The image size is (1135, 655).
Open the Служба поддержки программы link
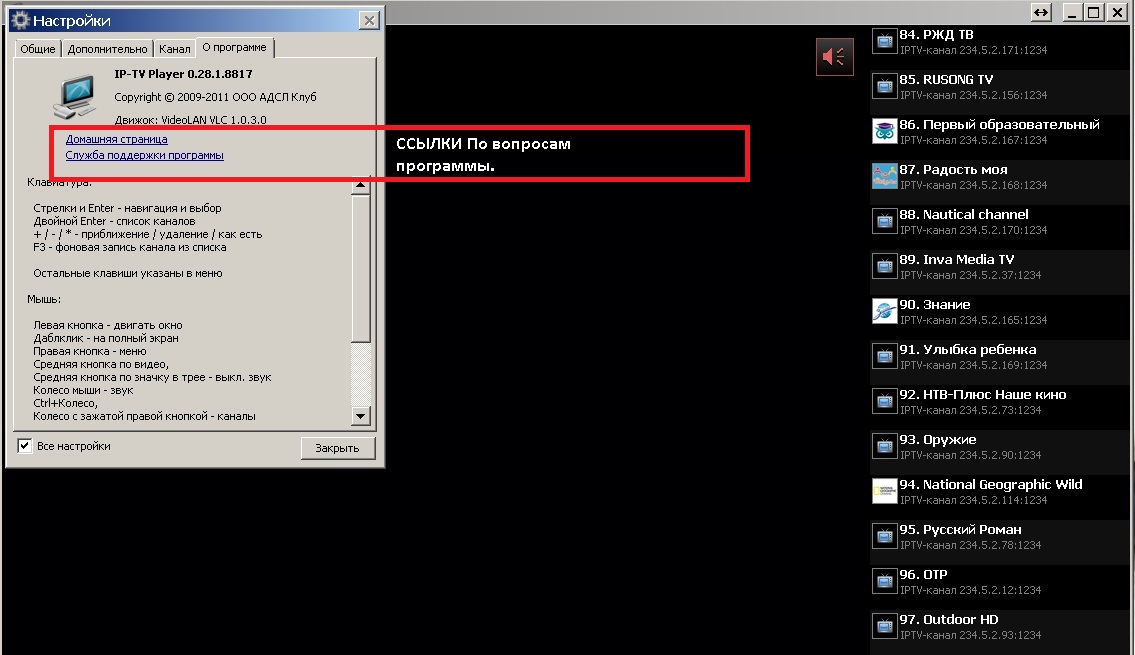point(145,155)
